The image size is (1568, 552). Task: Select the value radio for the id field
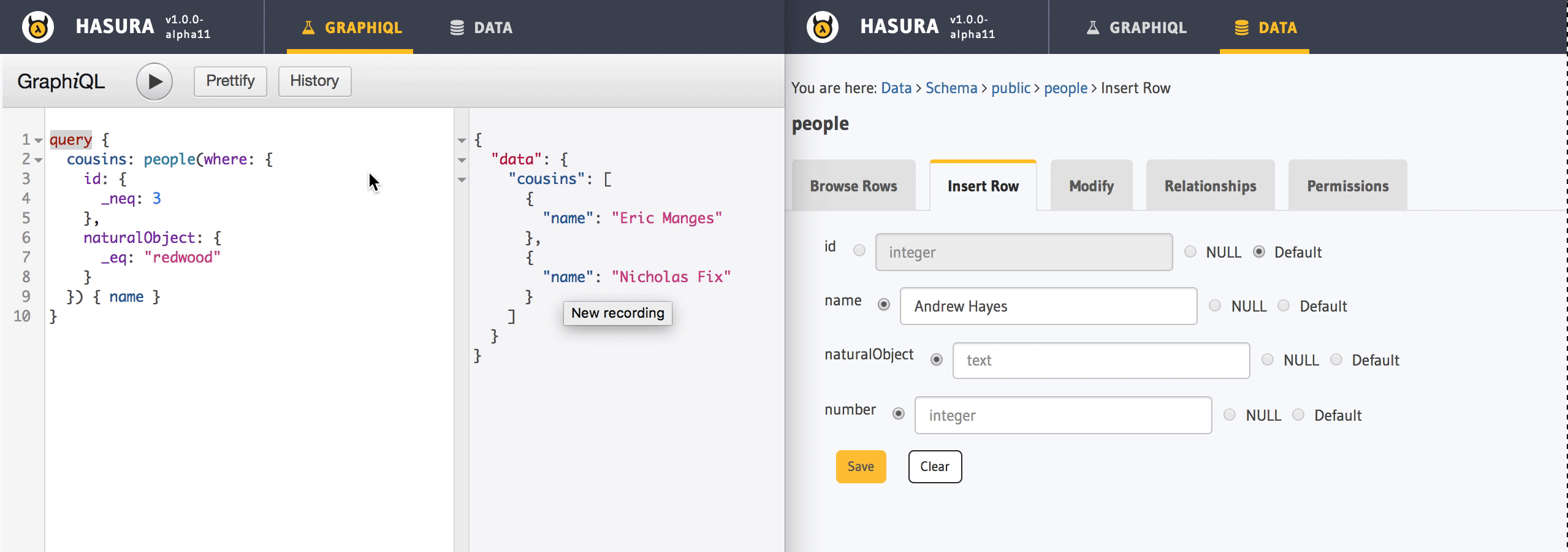(859, 250)
